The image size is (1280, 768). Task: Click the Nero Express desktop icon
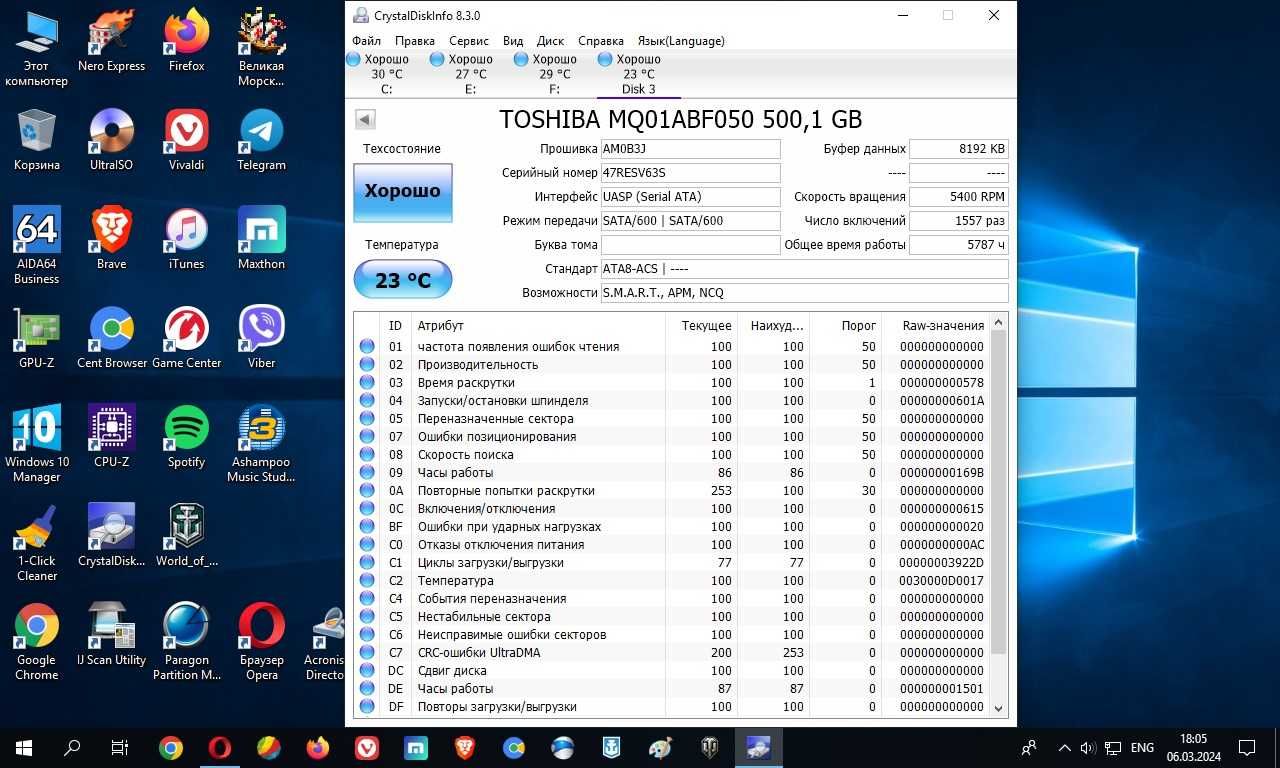pyautogui.click(x=111, y=40)
